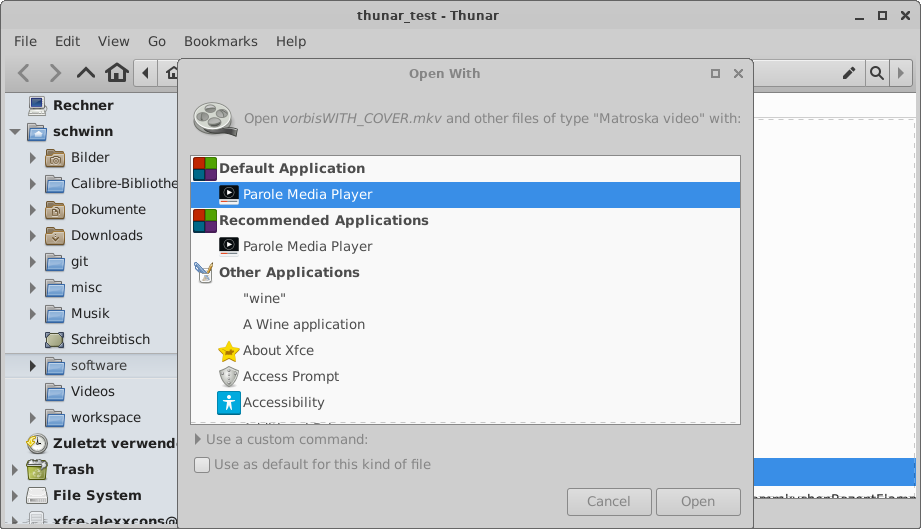Viewport: 921px width, 529px height.
Task: Expand the Bilder folder node
Action: [33, 158]
